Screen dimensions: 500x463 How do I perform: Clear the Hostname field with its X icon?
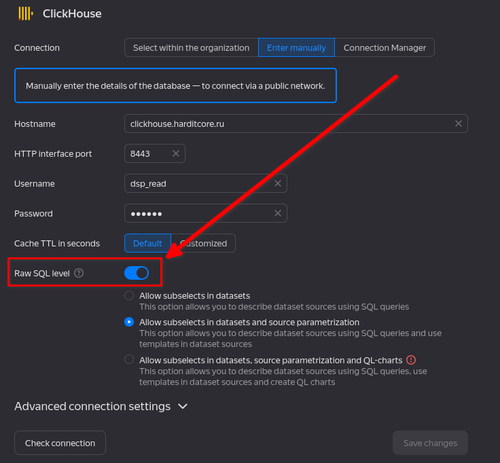[458, 124]
